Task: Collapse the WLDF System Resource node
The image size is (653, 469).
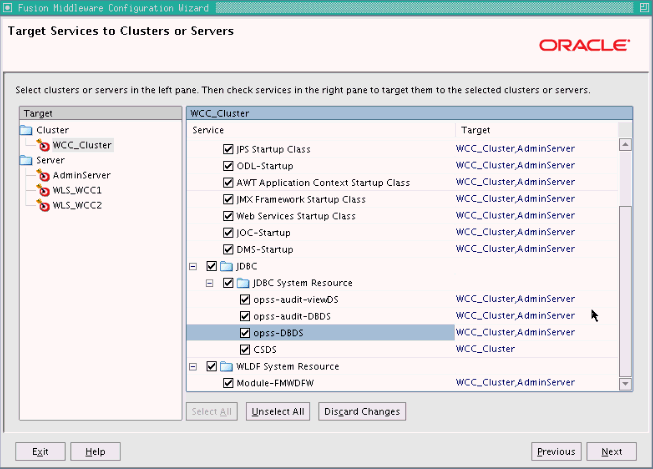Action: (x=193, y=367)
